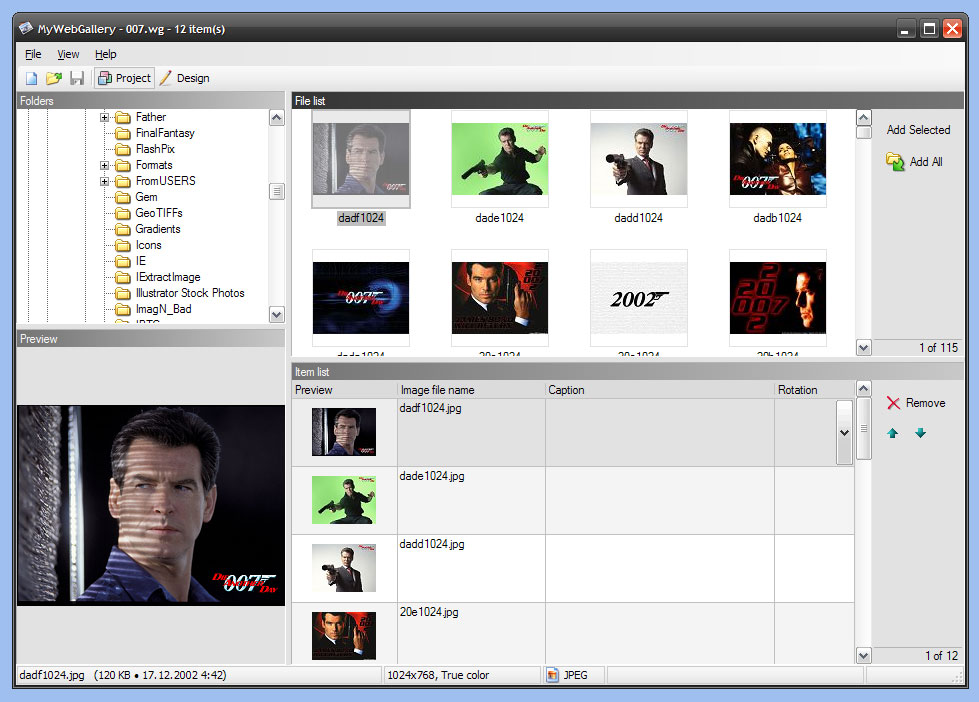
Task: Select the GeoTIFFs folder
Action: (x=159, y=213)
